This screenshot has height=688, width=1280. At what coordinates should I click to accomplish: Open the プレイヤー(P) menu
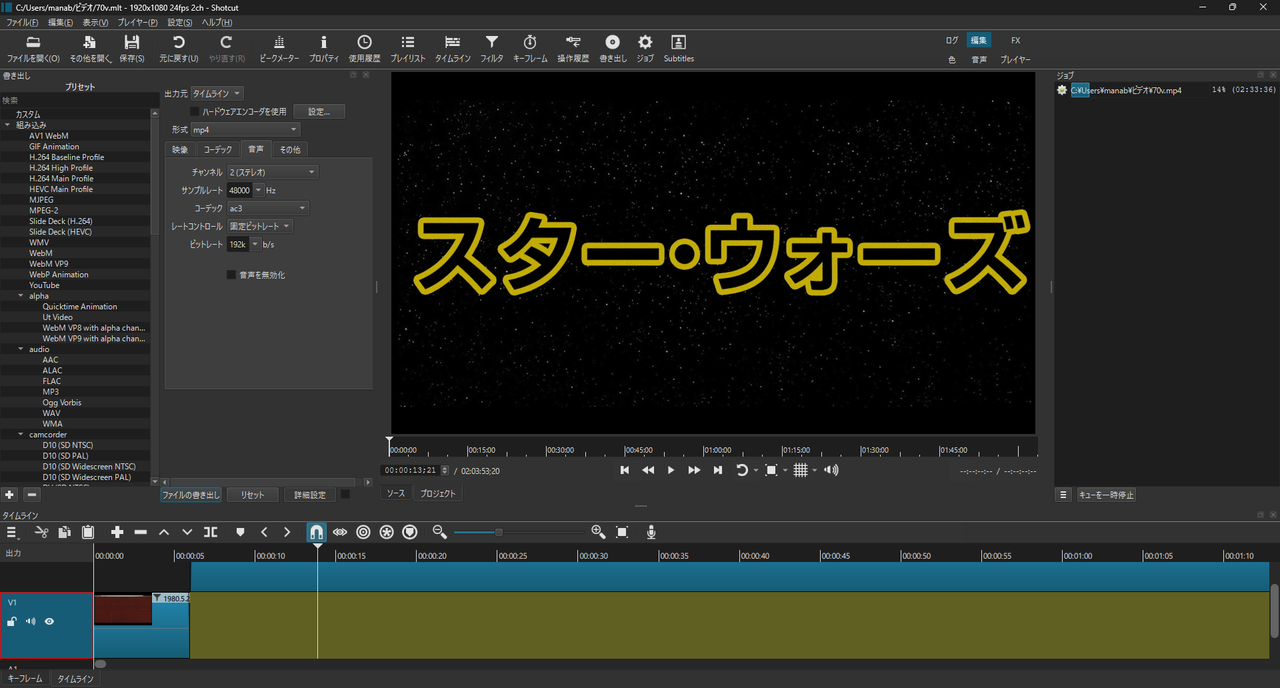137,22
